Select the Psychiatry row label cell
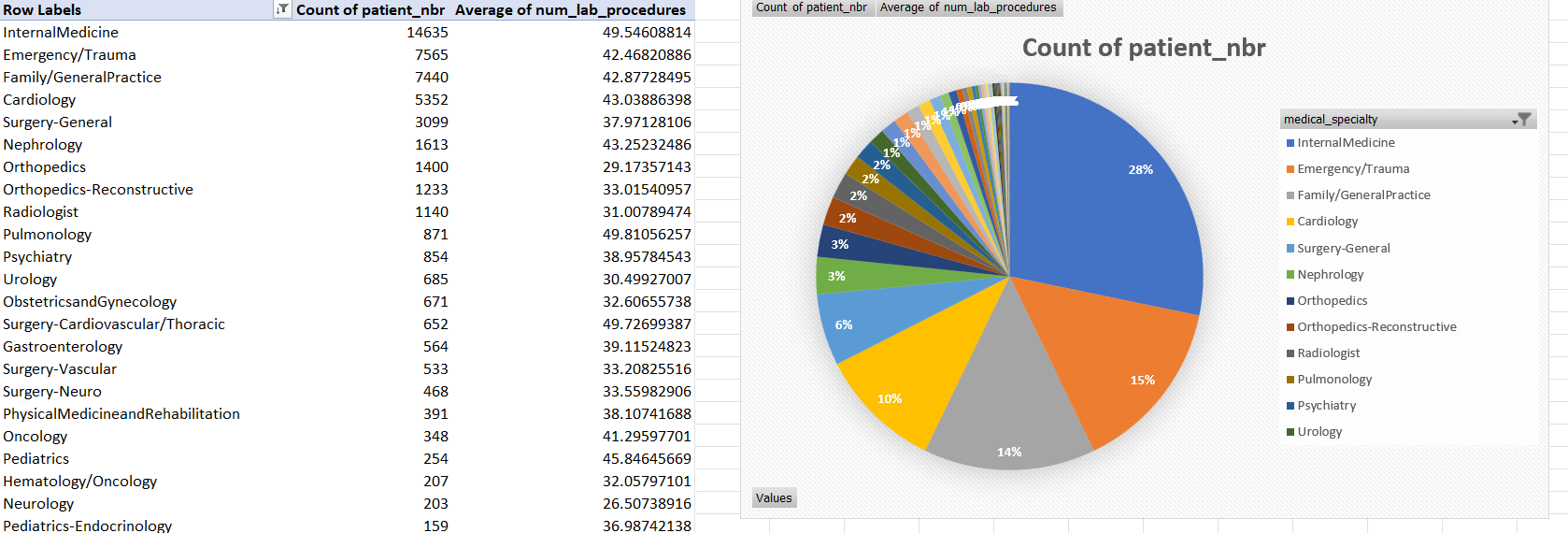Image resolution: width=1568 pixels, height=533 pixels. (x=146, y=256)
